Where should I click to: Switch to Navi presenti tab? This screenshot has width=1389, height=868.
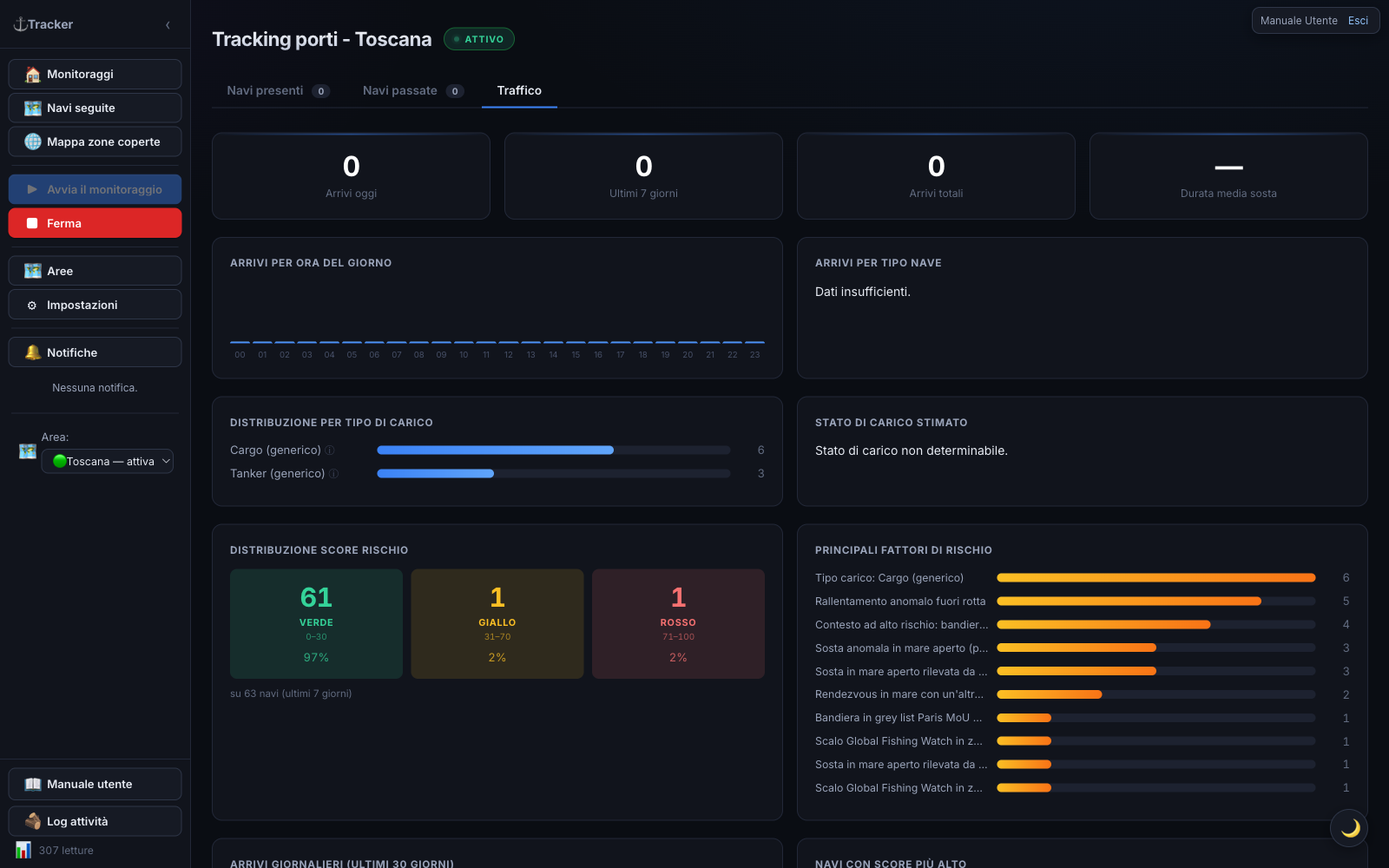(278, 91)
